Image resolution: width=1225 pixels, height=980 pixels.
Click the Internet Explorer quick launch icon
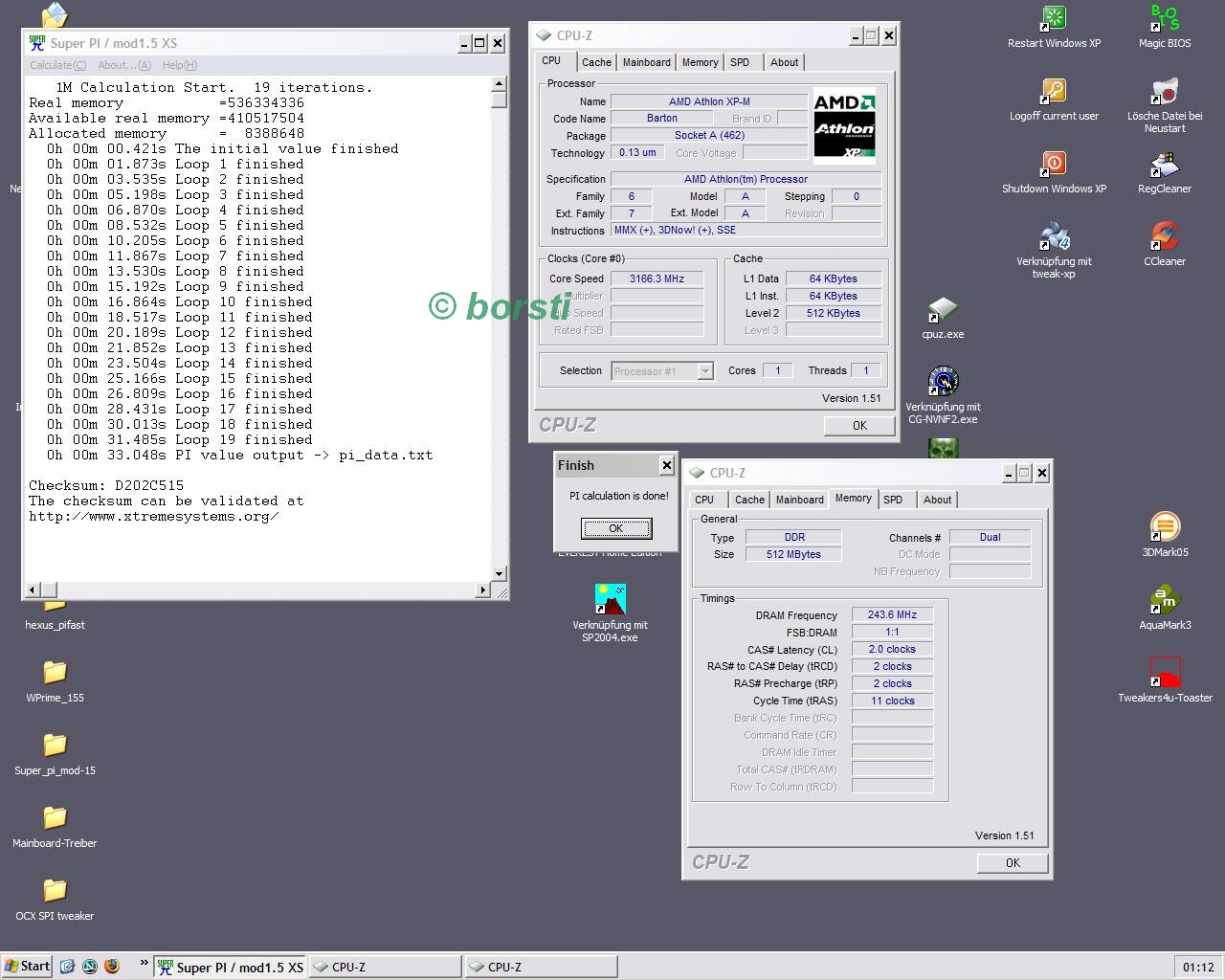point(68,967)
